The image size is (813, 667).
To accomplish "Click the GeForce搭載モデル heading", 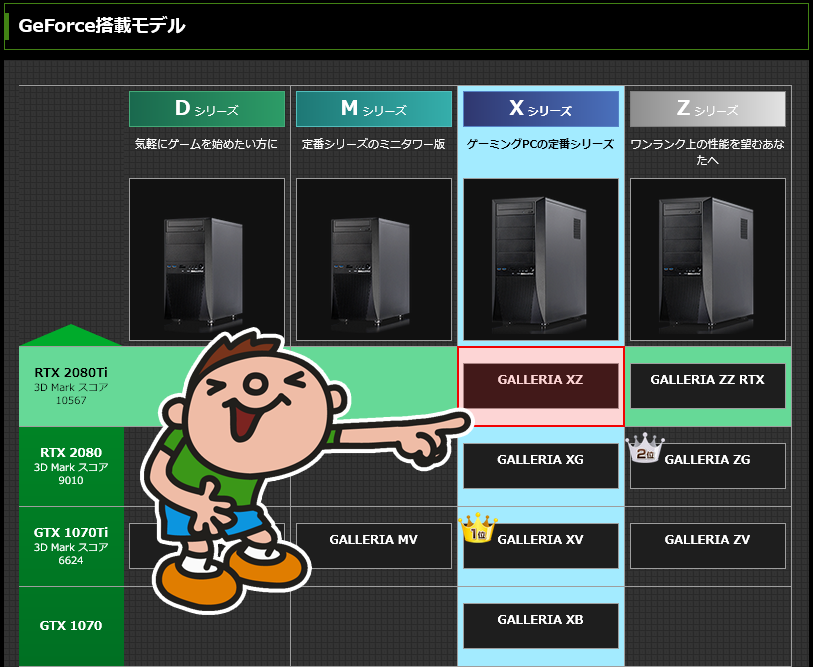I will [102, 25].
